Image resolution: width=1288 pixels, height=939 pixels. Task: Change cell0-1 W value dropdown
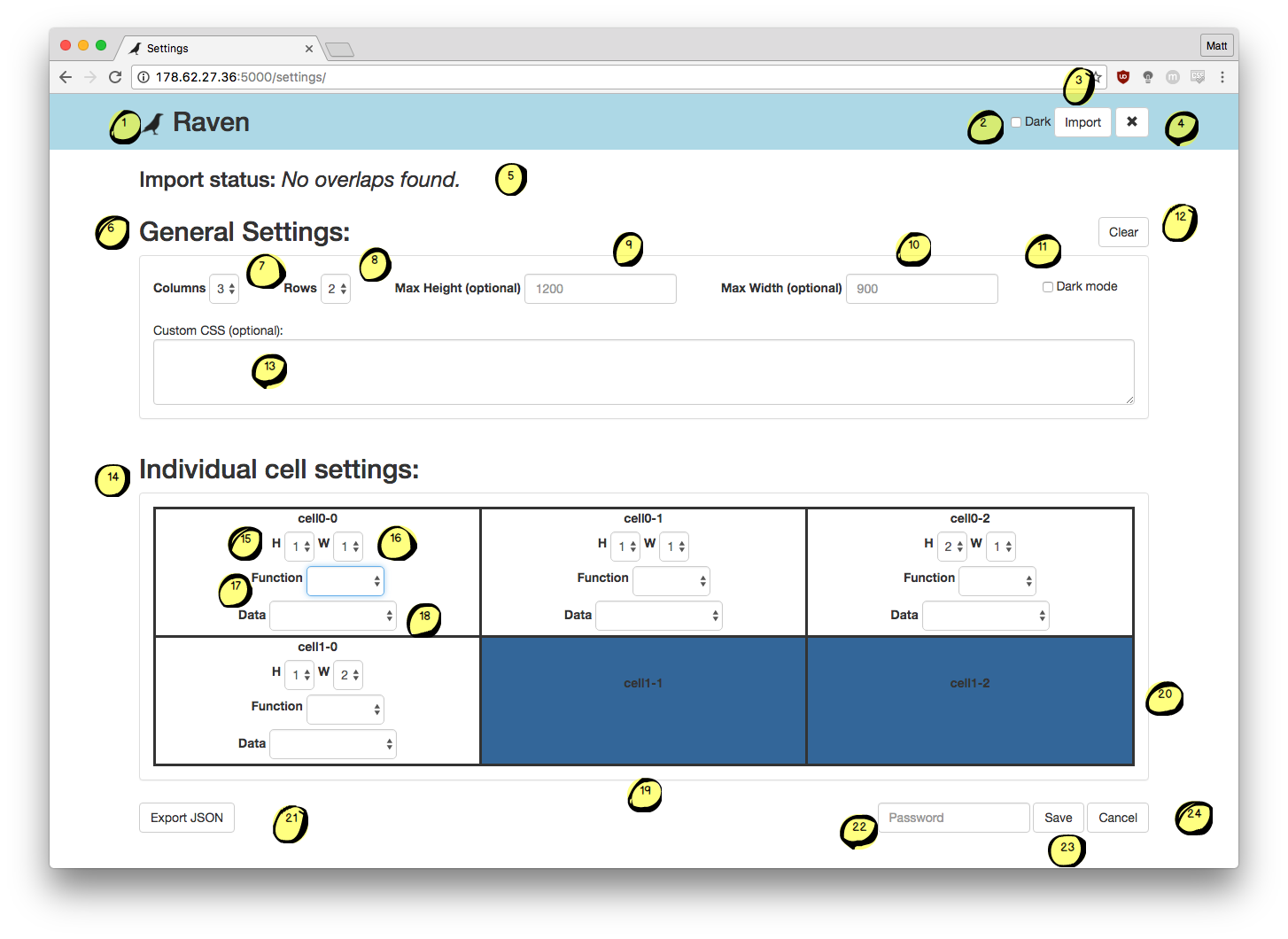[x=675, y=547]
